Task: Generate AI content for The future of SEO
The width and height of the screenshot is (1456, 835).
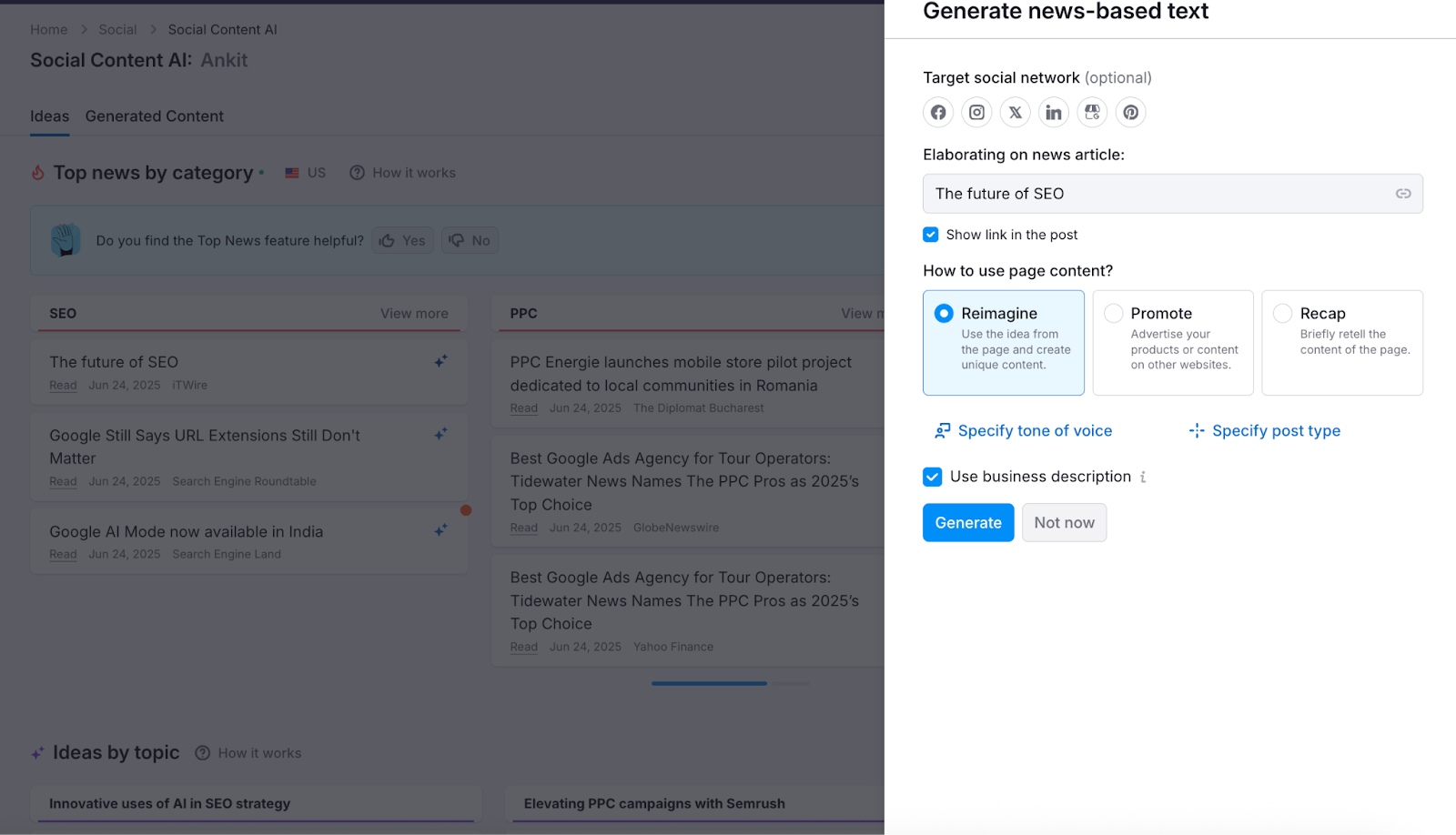Action: [440, 361]
